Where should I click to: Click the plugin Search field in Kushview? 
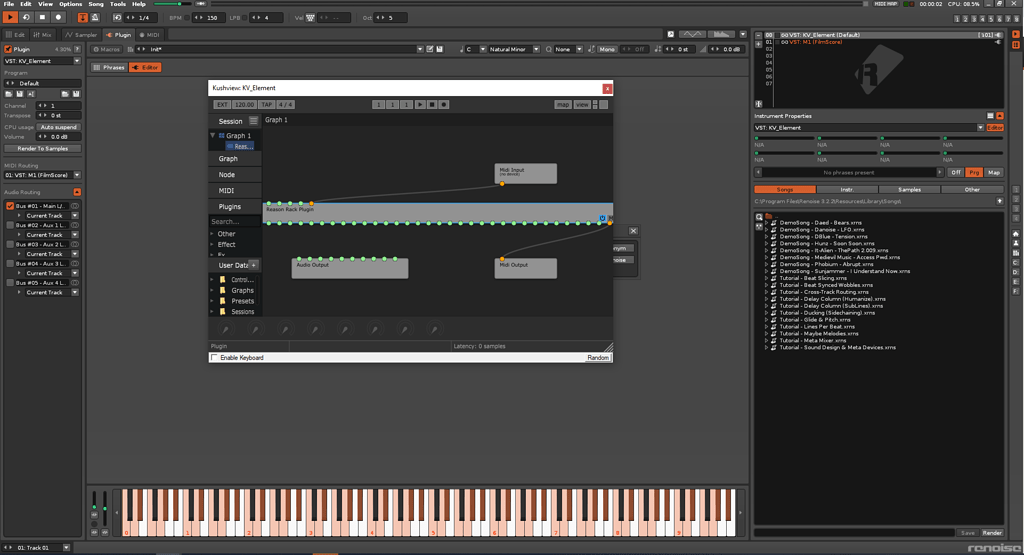point(235,221)
